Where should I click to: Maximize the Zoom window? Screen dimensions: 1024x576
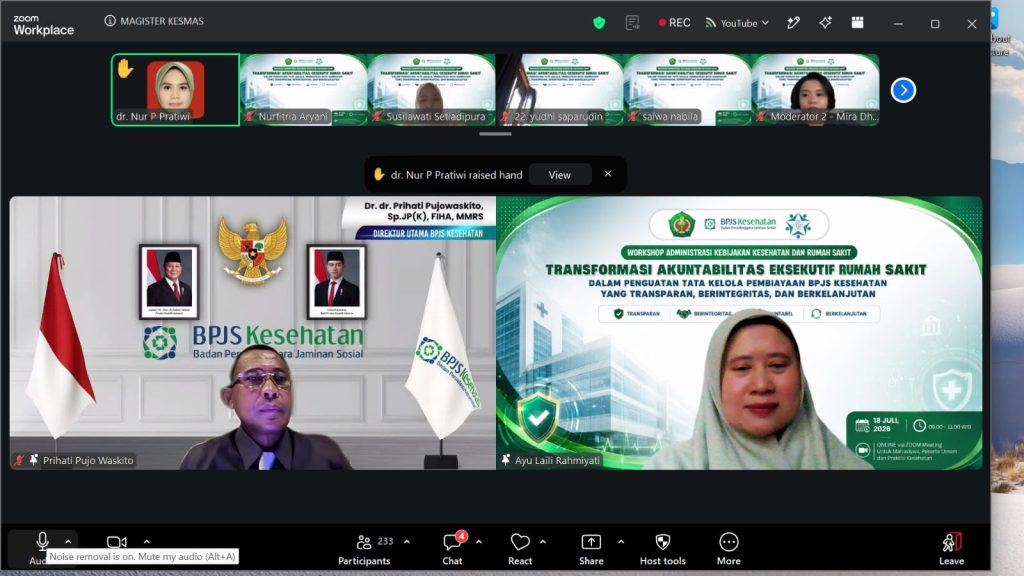click(935, 24)
